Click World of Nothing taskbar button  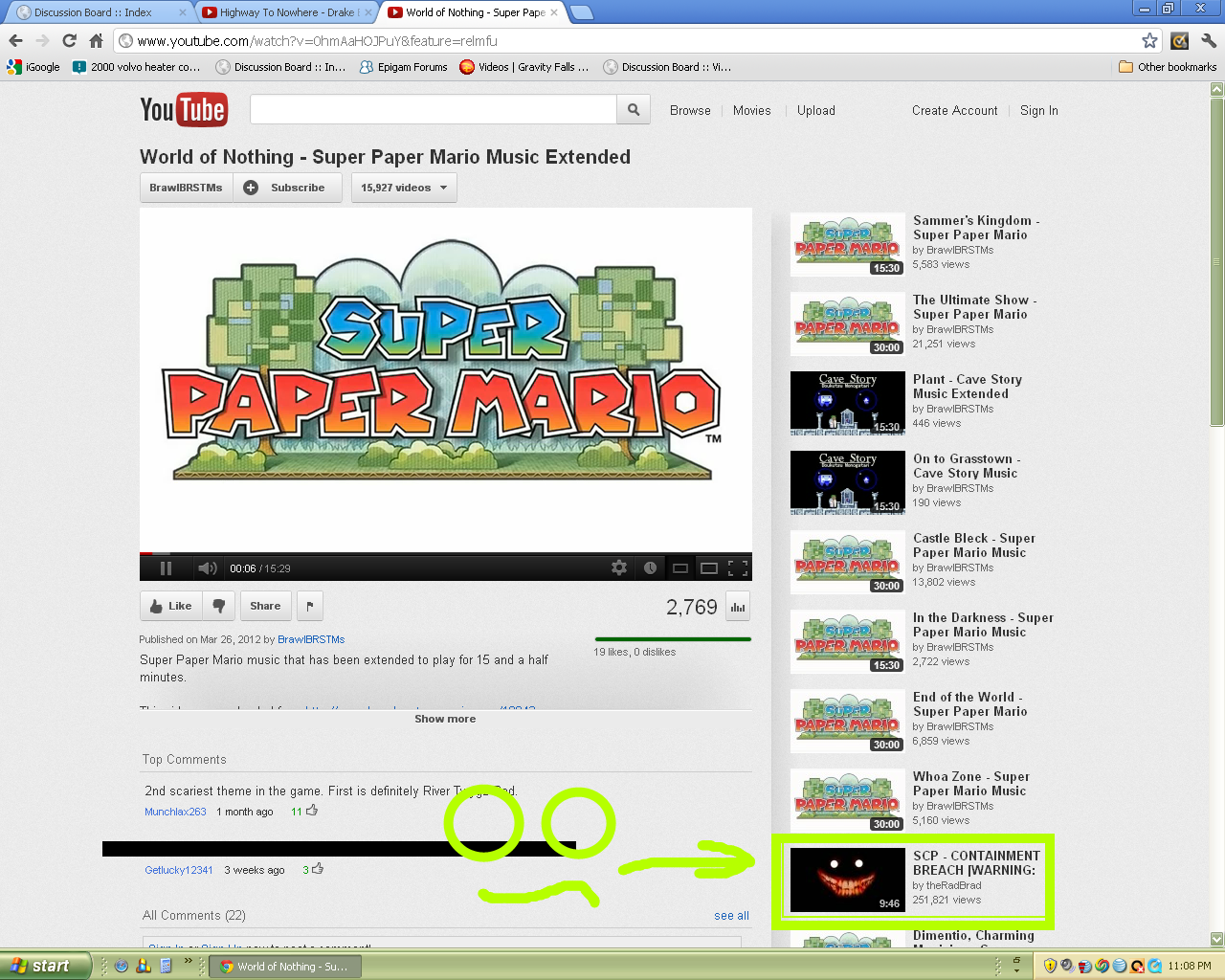[x=285, y=967]
